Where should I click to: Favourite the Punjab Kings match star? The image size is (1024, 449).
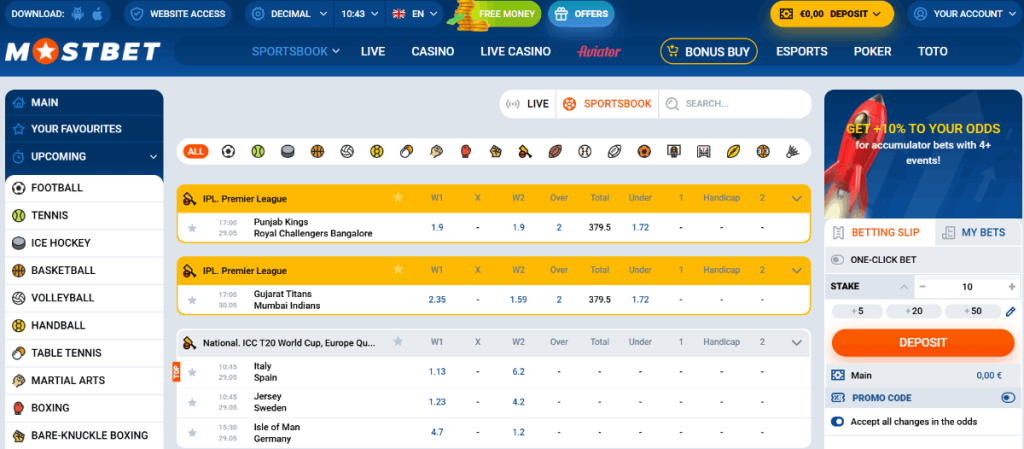tap(192, 228)
